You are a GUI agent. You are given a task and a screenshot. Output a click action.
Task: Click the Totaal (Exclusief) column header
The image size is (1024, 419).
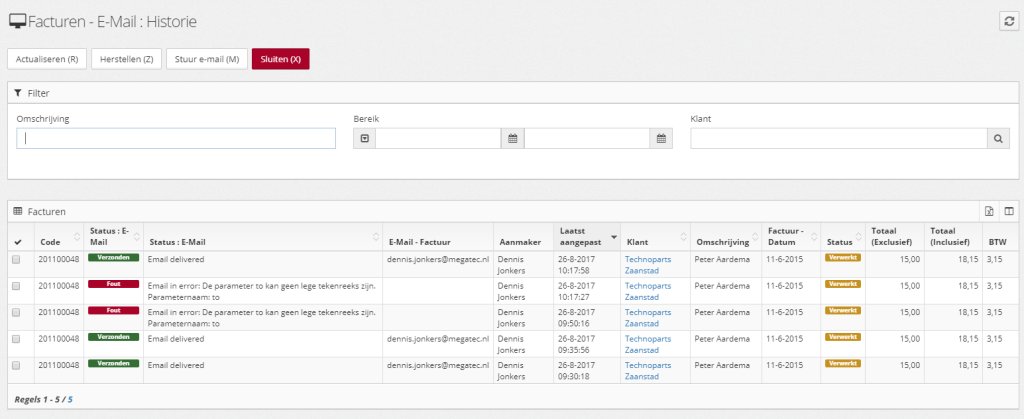coord(895,237)
